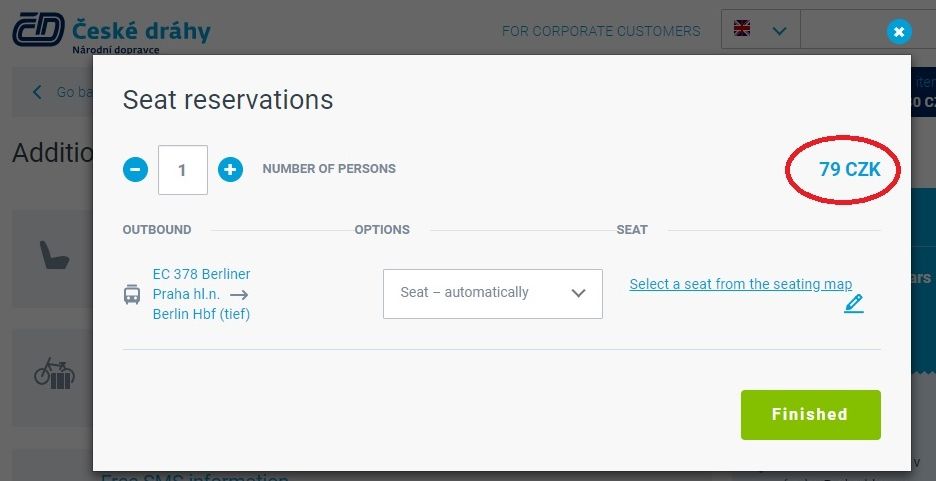Click the EC 378 Berliner train link
Screen dimensions: 936x481
point(201,274)
